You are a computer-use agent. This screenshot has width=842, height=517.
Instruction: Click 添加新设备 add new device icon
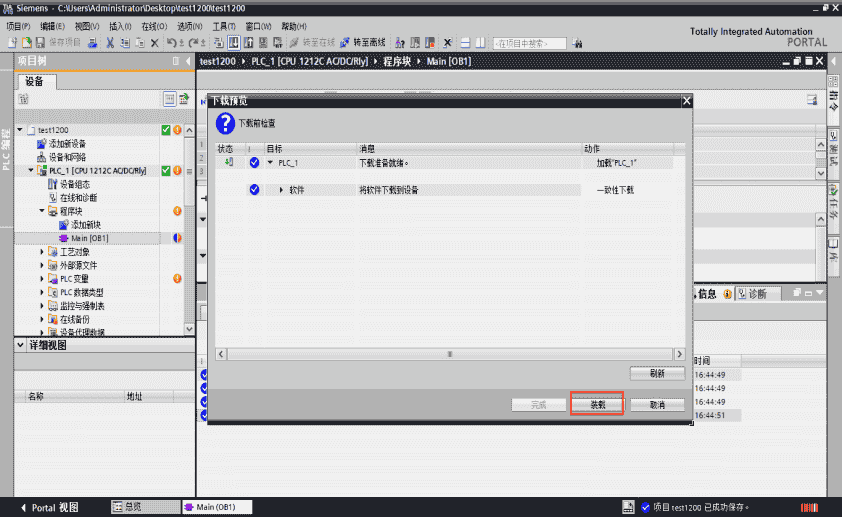(x=42, y=144)
